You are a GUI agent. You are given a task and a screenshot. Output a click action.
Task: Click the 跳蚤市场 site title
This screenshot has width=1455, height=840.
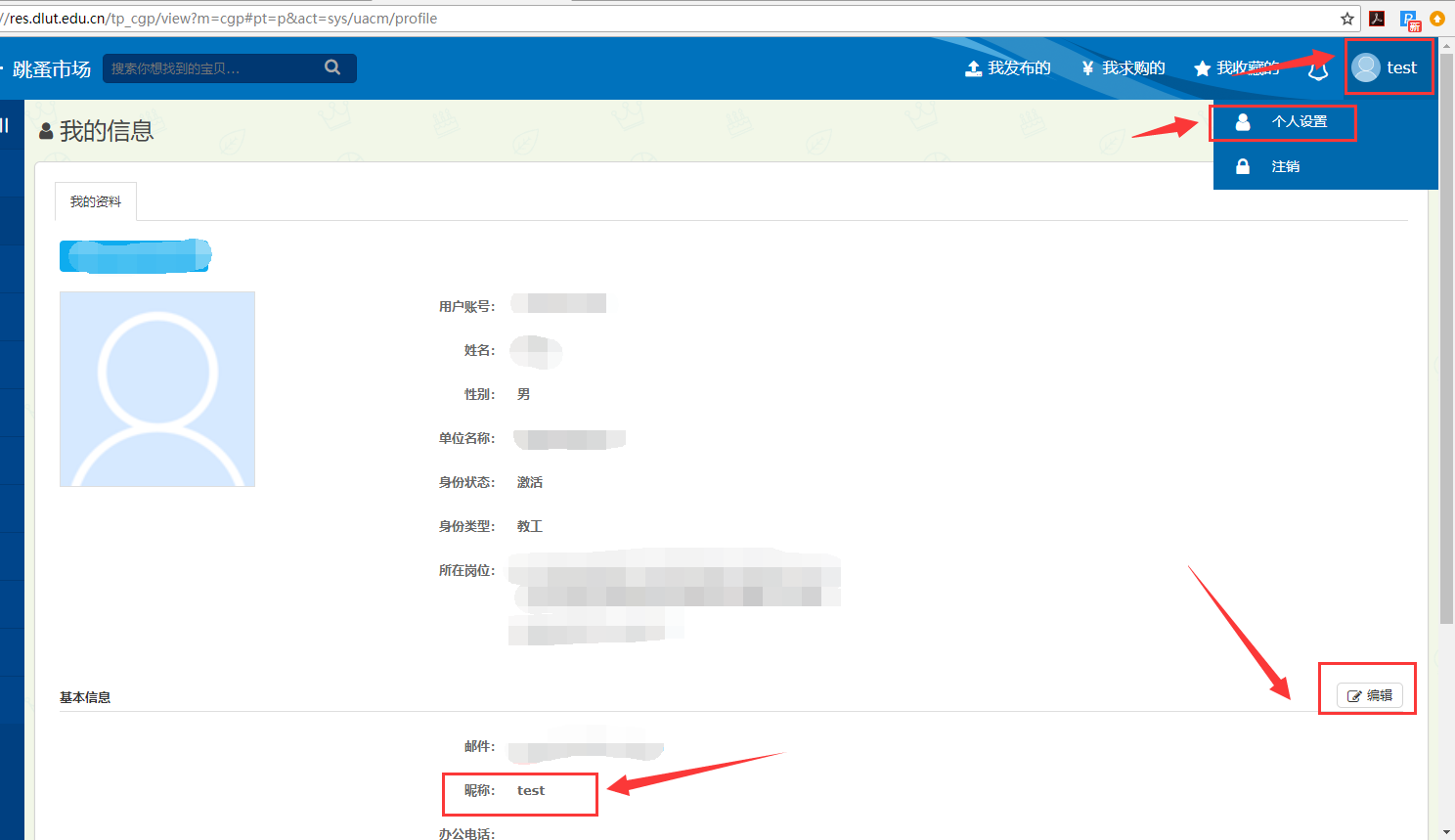52,69
